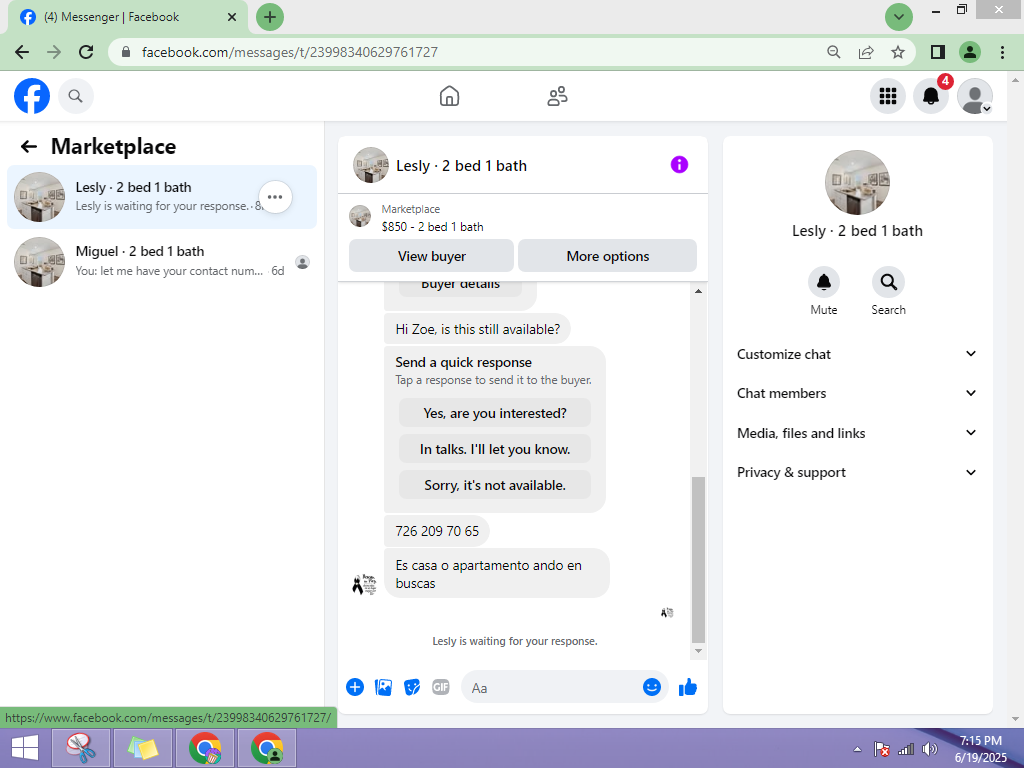Click the back arrow beside Marketplace
Viewport: 1024px width, 768px height.
tap(28, 146)
